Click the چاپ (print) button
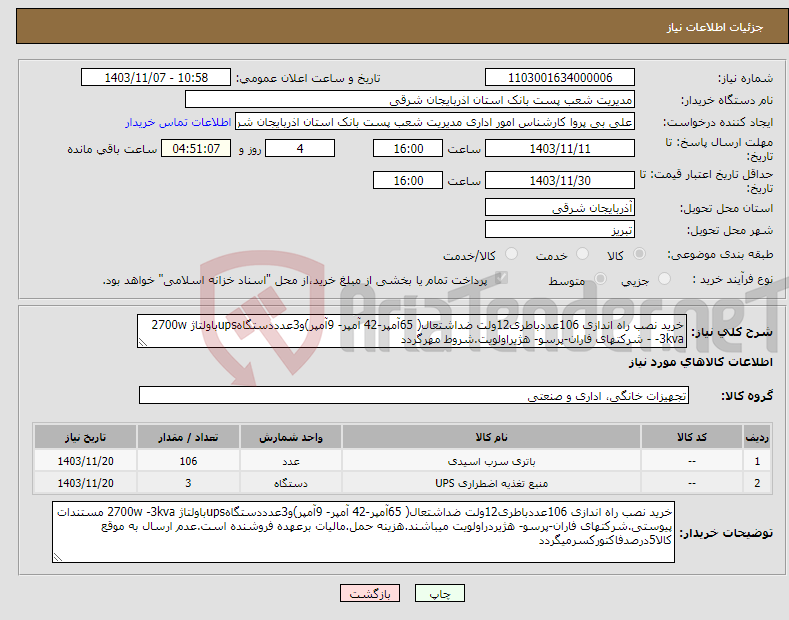789x620 pixels. (439, 593)
